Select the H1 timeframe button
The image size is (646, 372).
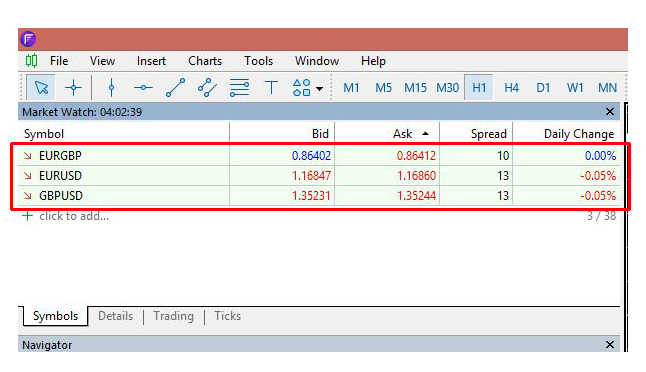479,87
